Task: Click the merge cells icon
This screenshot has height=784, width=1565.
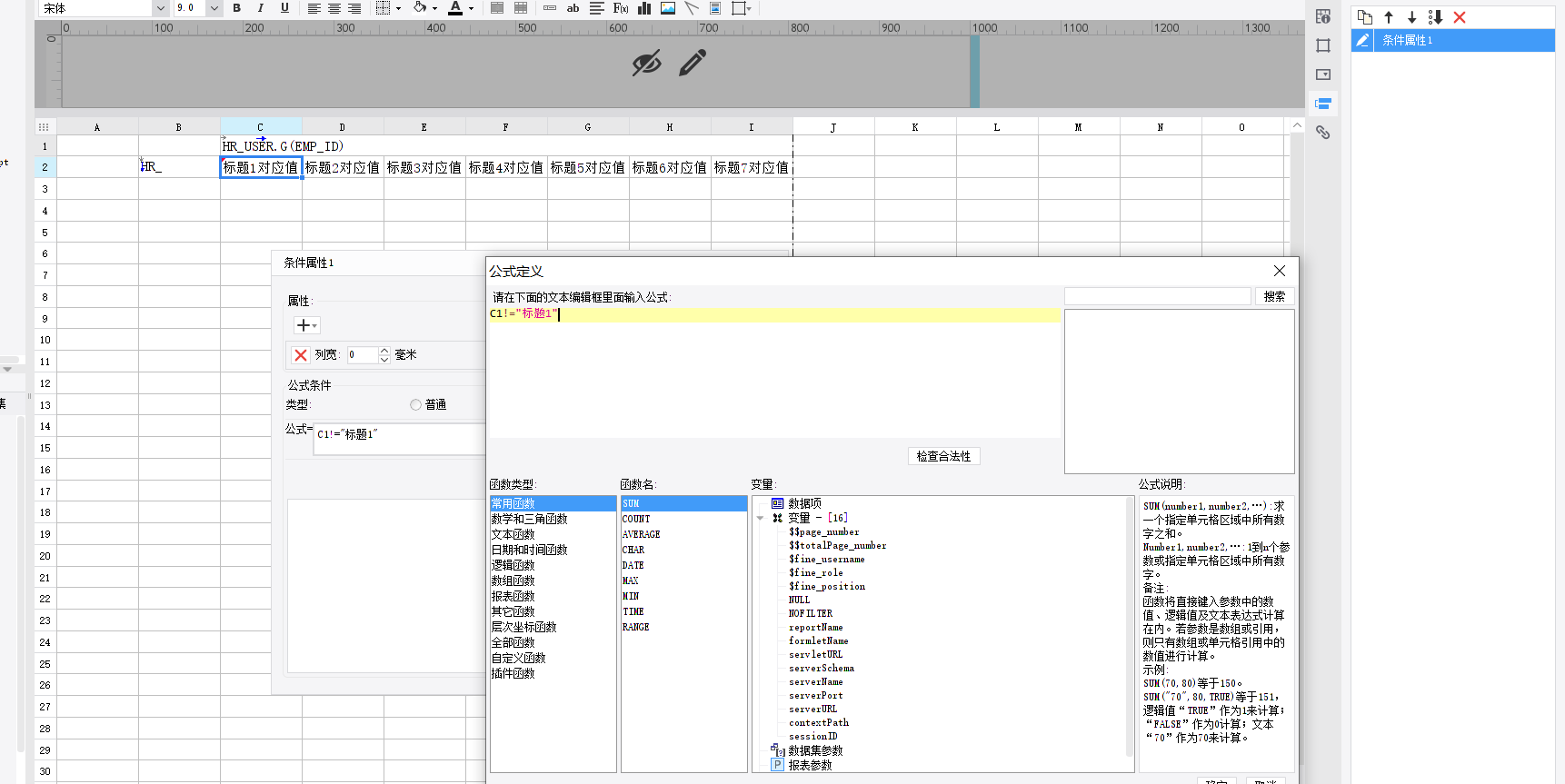Action: pyautogui.click(x=497, y=8)
